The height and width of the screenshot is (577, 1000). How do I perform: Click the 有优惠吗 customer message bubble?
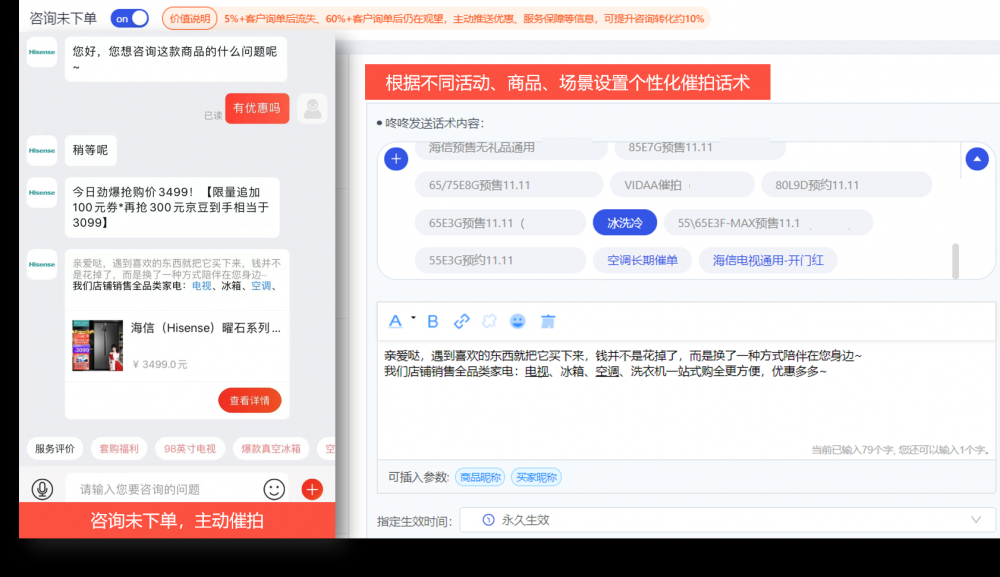coord(257,108)
